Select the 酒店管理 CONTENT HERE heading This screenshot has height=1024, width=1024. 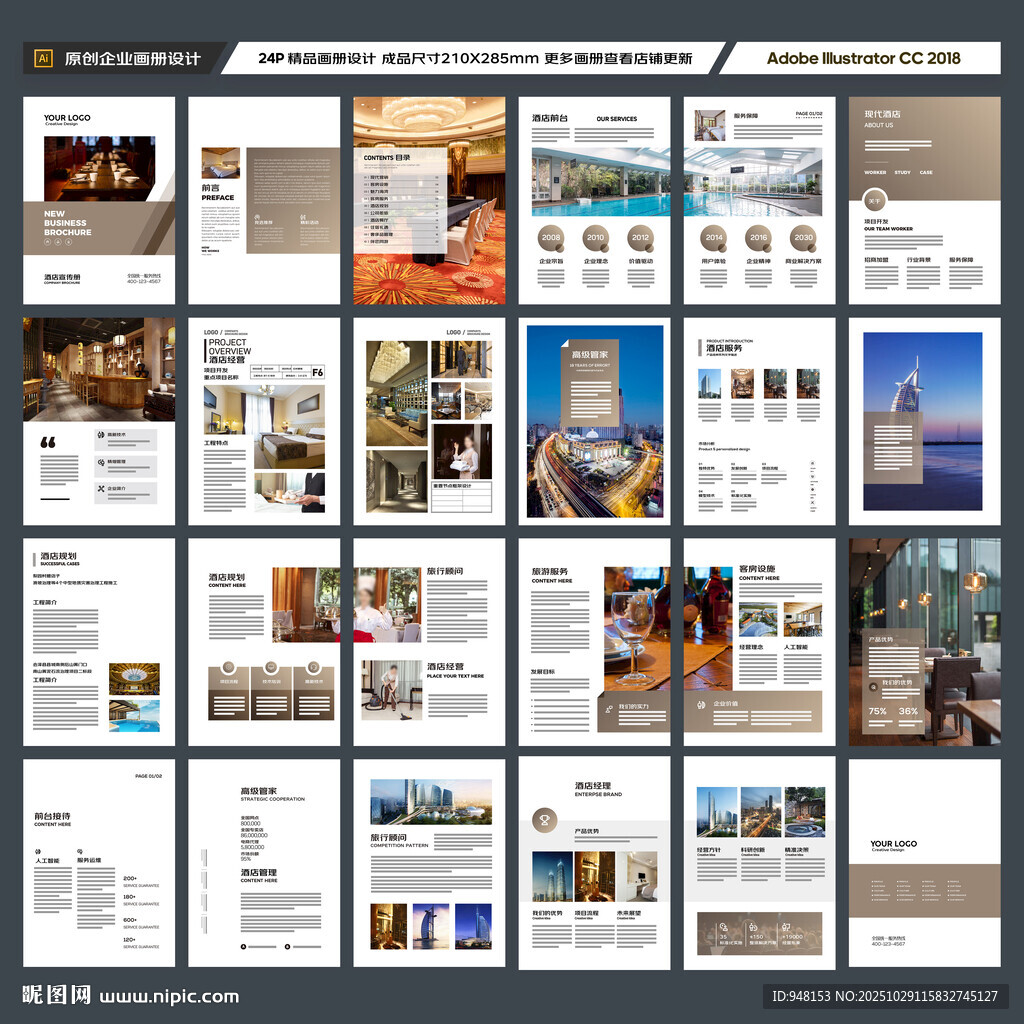point(259,876)
